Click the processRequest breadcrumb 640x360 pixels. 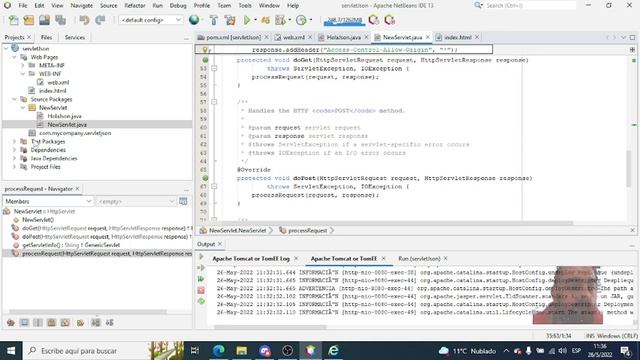307,231
